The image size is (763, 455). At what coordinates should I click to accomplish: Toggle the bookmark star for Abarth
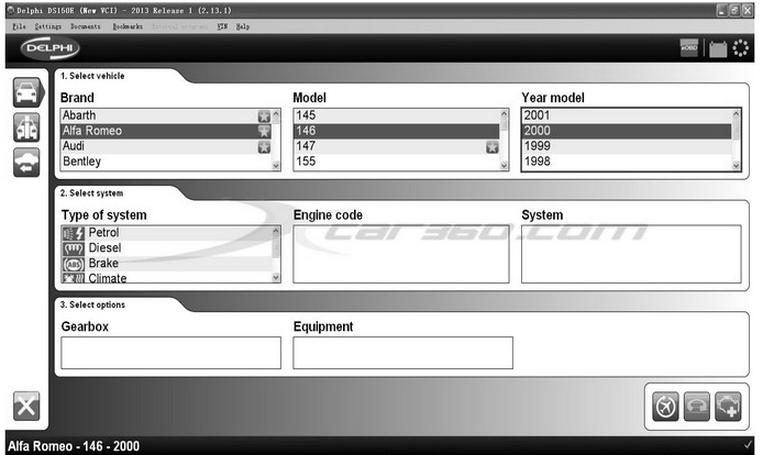point(264,116)
